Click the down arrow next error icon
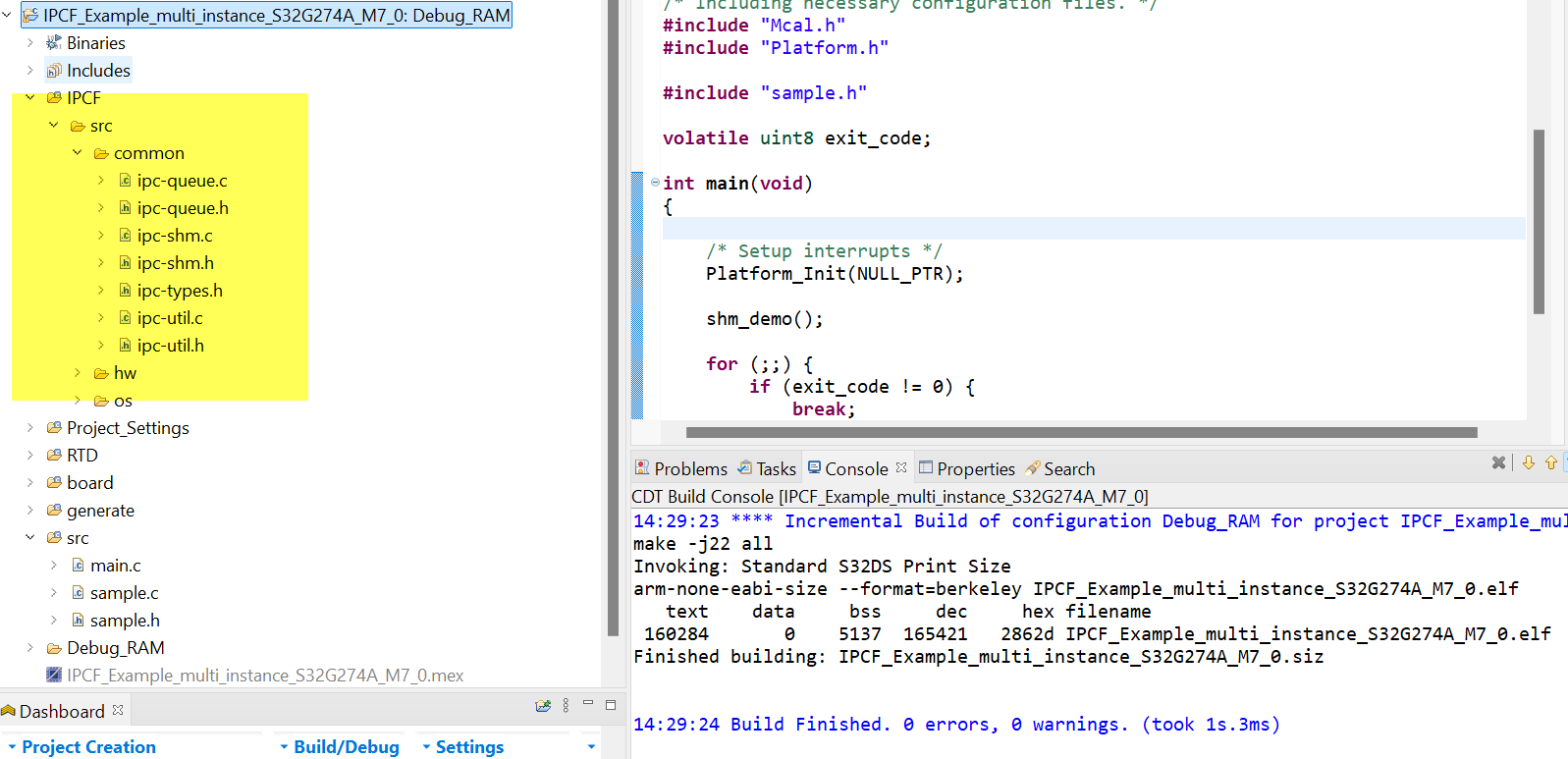This screenshot has width=1568, height=759. [x=1529, y=462]
